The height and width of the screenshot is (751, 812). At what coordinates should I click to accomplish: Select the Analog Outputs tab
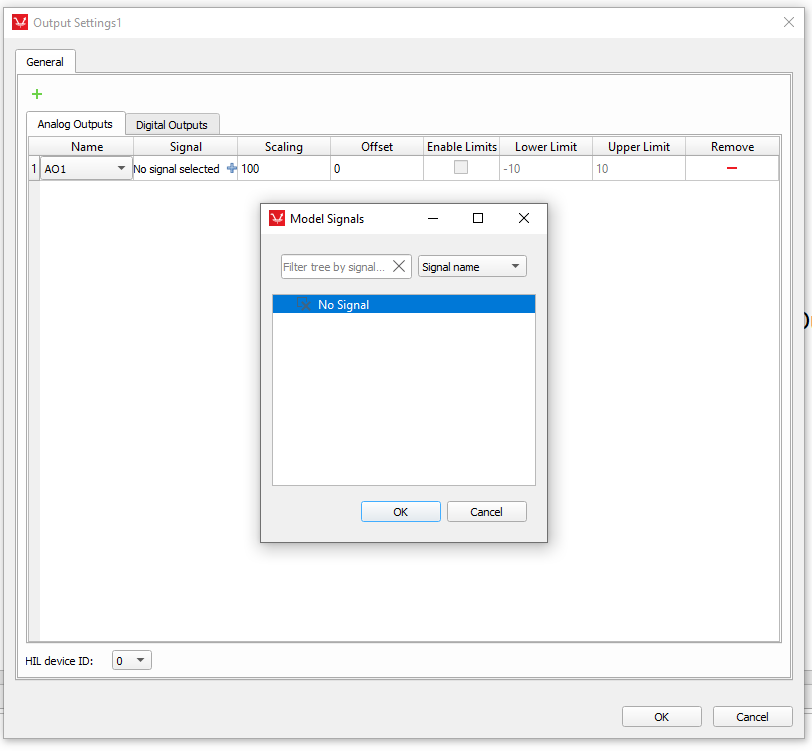point(75,124)
